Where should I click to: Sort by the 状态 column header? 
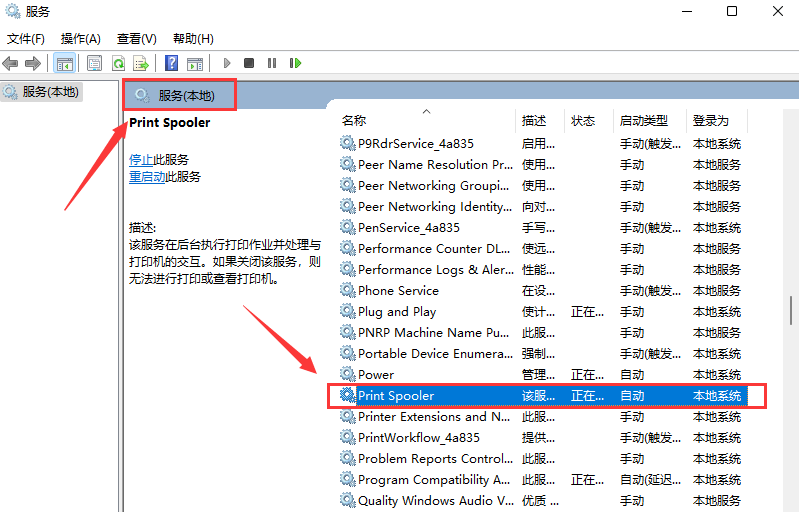coord(589,121)
